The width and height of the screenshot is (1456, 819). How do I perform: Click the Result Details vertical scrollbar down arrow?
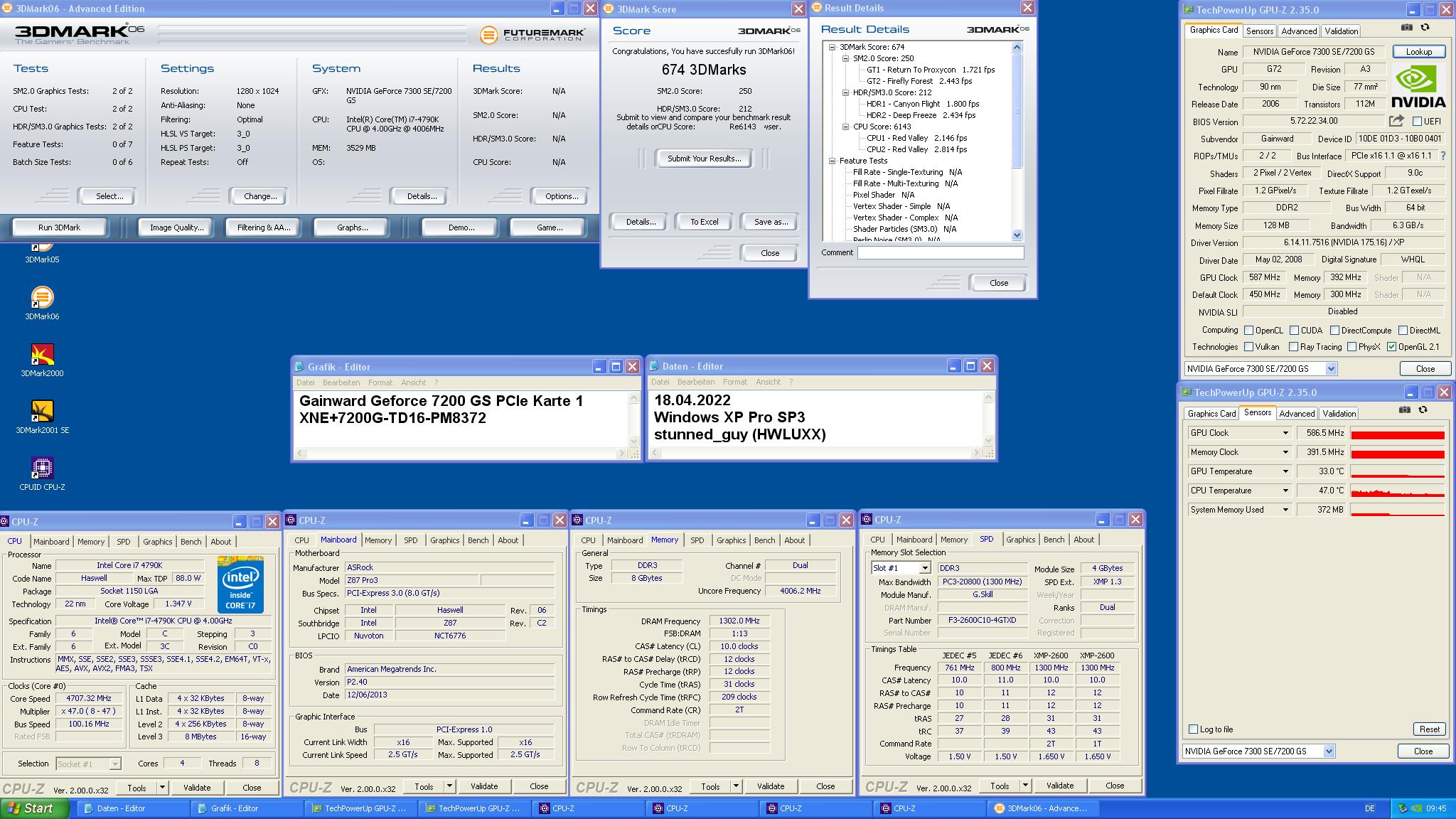coord(1017,235)
